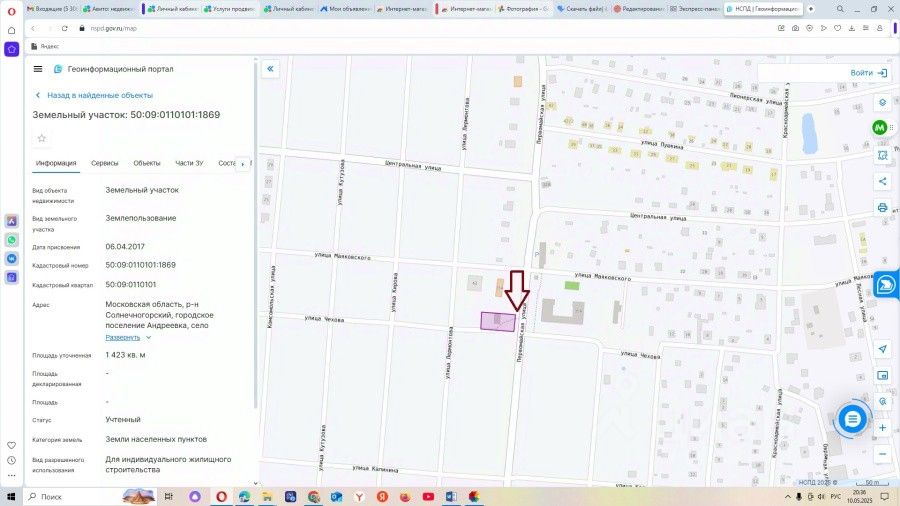Click the map search-location icon above zoom in

[x=883, y=402]
